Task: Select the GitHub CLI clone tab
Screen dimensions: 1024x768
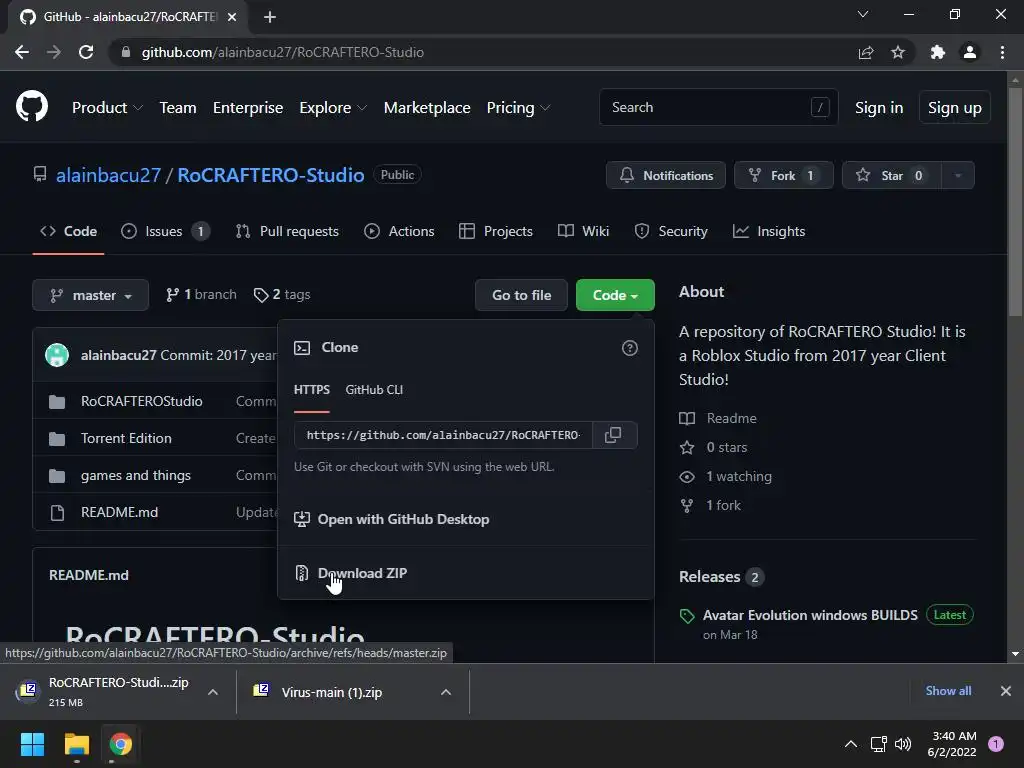Action: pos(374,390)
